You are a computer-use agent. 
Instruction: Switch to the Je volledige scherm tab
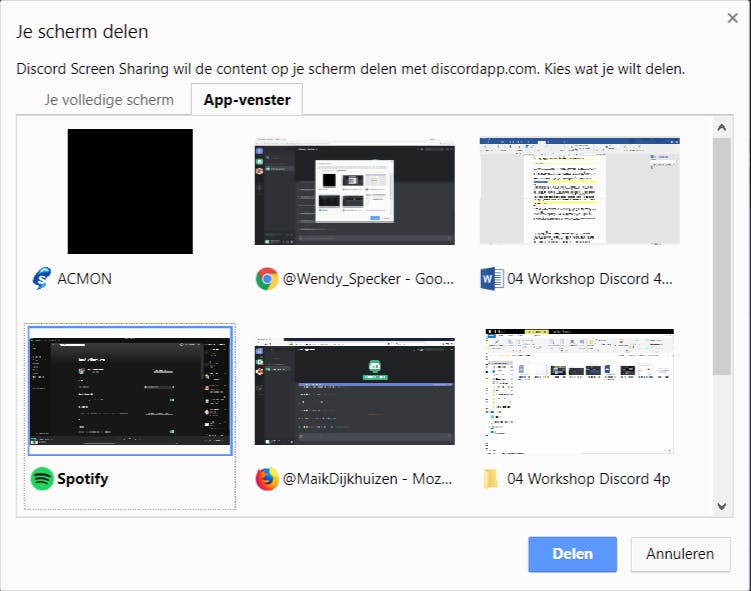pyautogui.click(x=109, y=100)
